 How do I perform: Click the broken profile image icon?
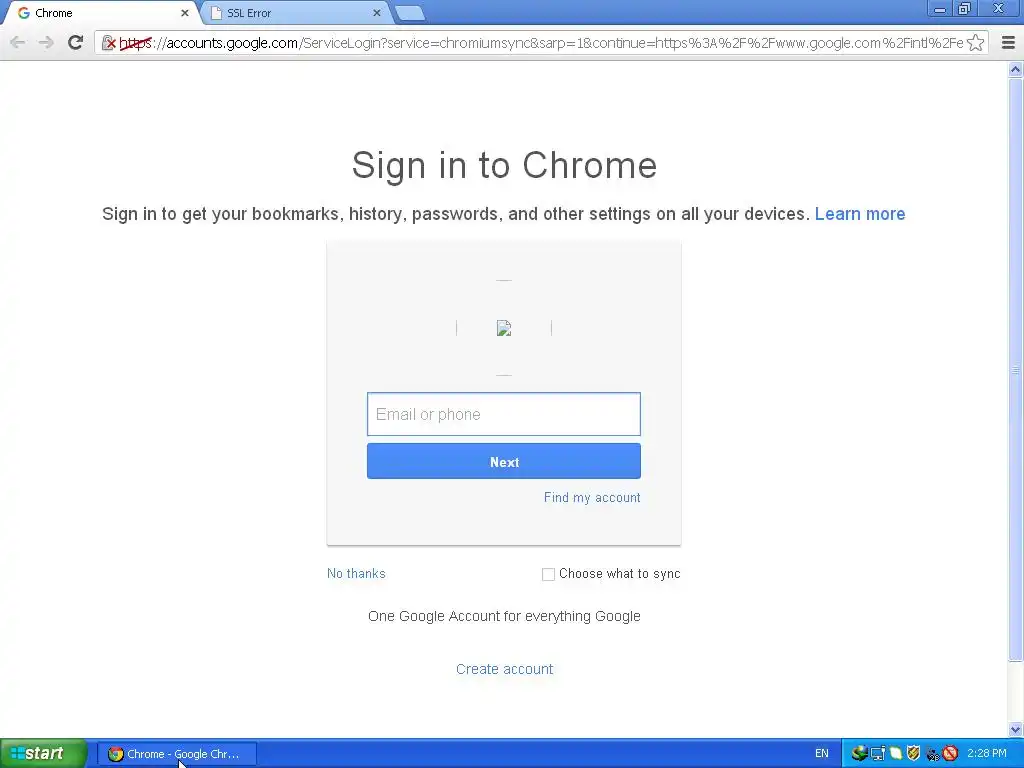(x=504, y=328)
